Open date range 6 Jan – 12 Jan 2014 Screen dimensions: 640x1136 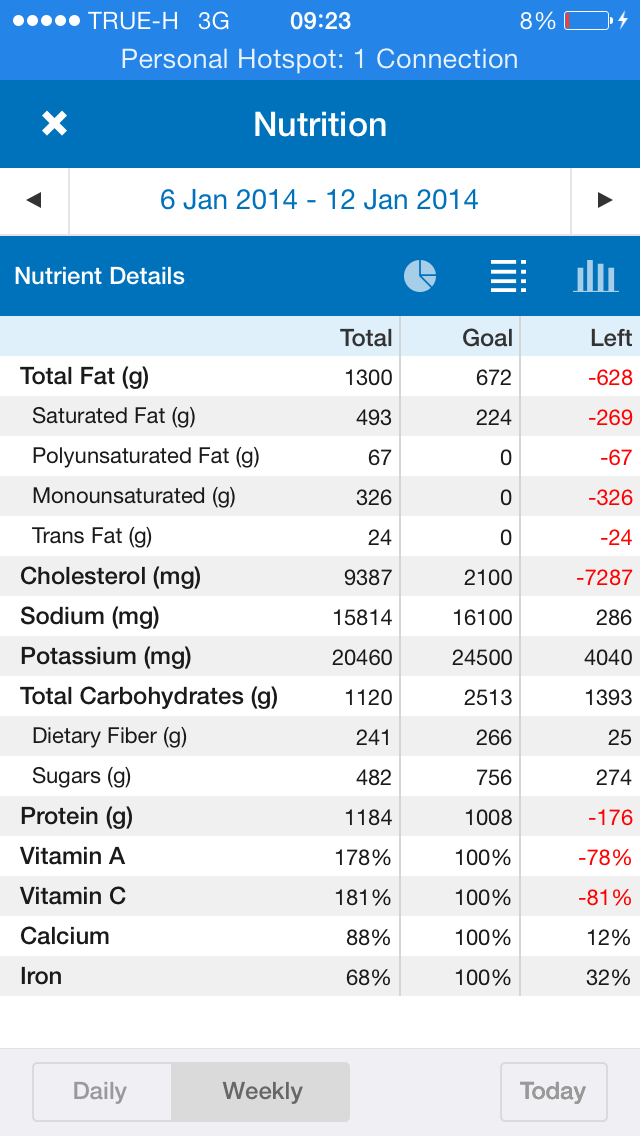(319, 200)
